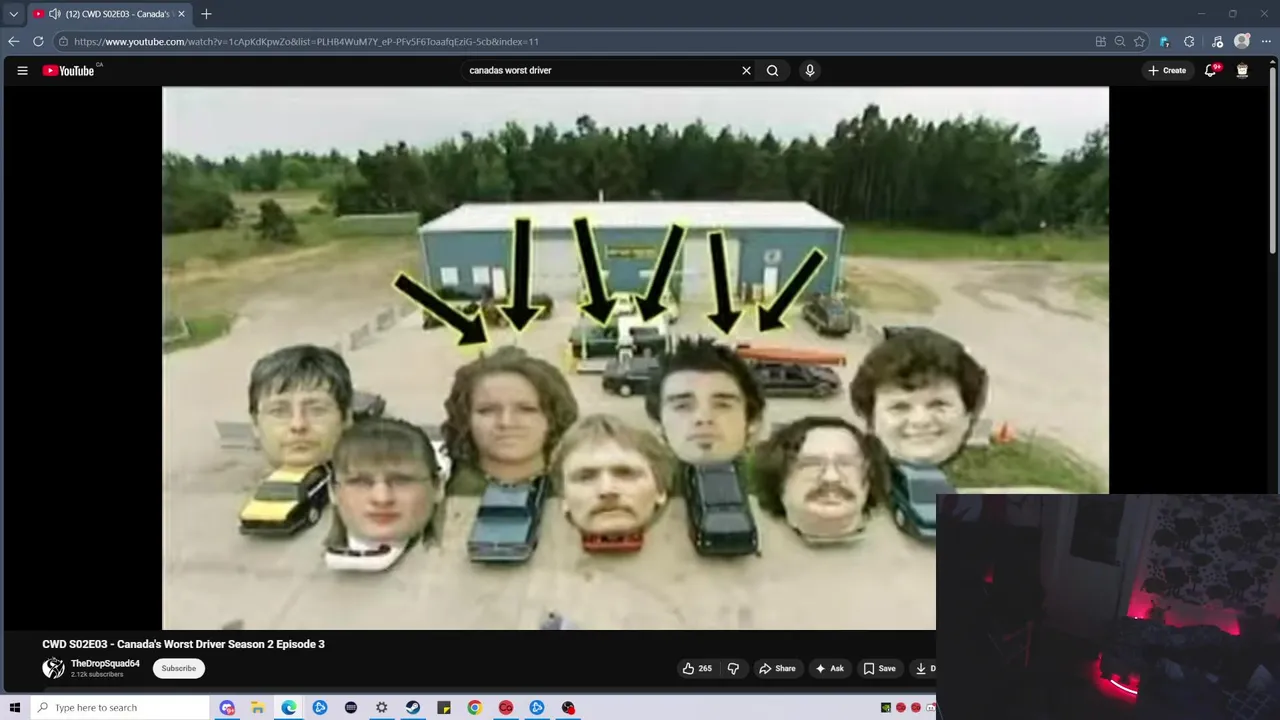This screenshot has width=1280, height=720.
Task: Reload the page
Action: (38, 42)
